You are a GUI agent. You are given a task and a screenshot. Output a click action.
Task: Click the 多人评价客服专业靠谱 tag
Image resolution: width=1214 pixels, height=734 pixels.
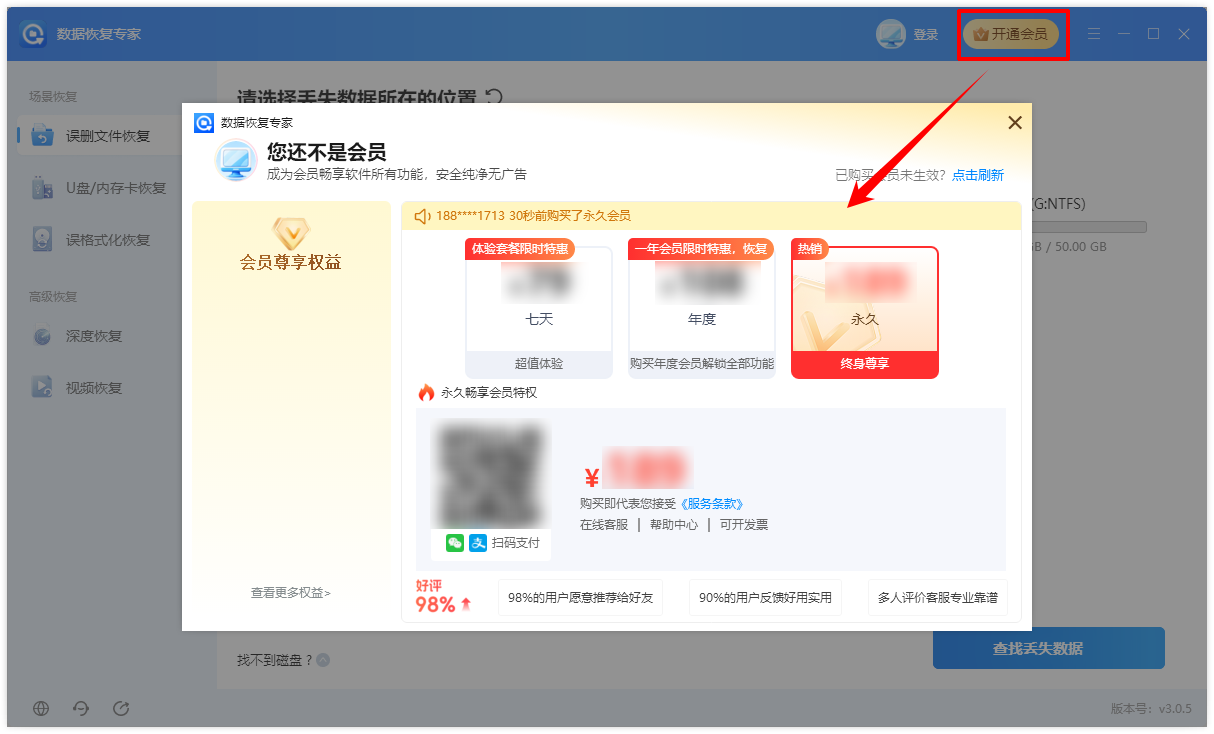click(x=937, y=598)
